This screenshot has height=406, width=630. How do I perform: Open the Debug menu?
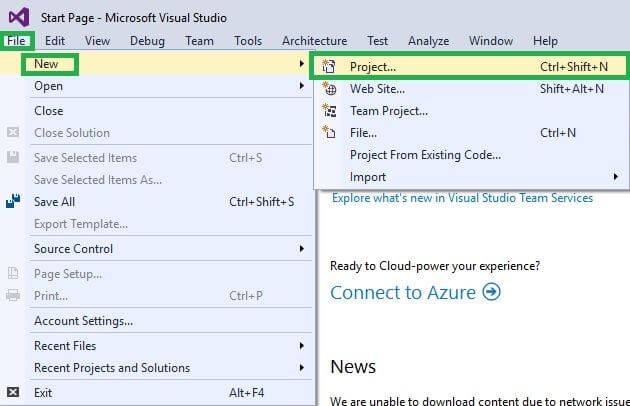pos(147,41)
